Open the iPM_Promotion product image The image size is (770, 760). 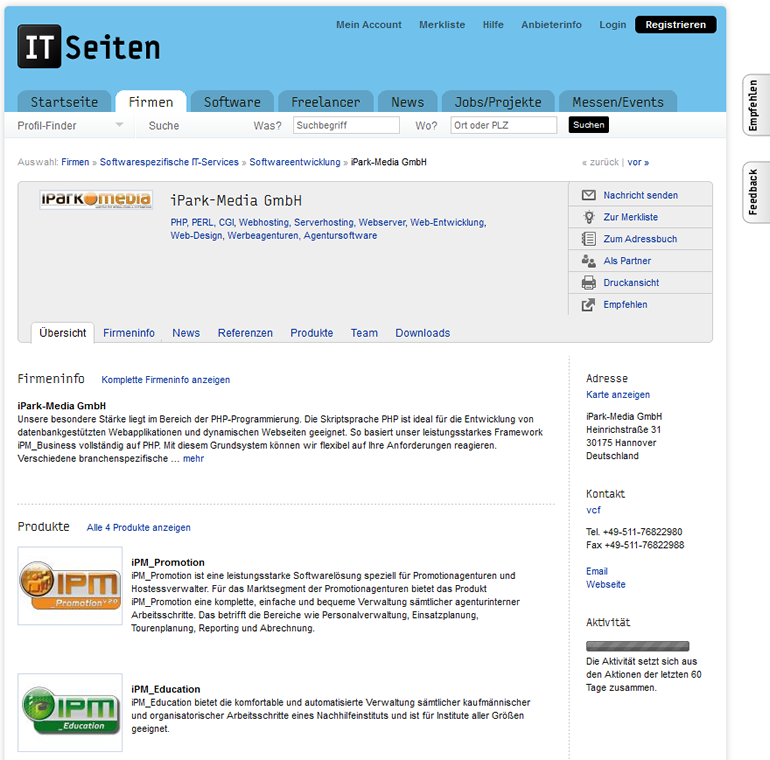pyautogui.click(x=70, y=586)
